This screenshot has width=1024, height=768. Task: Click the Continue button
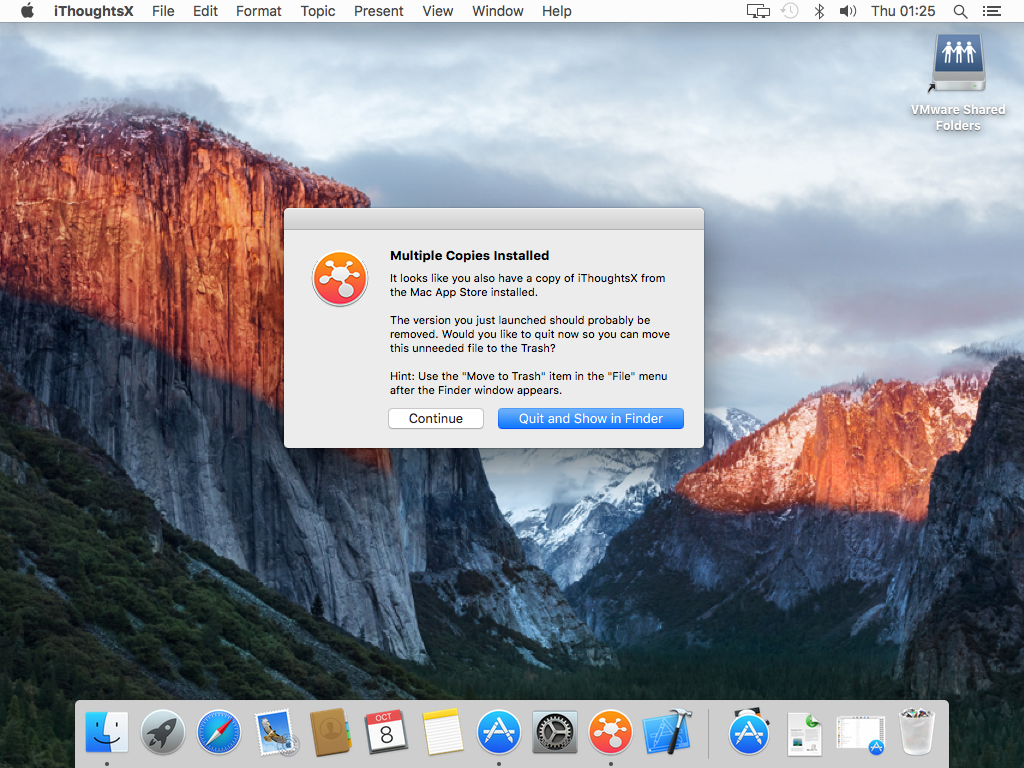click(436, 419)
